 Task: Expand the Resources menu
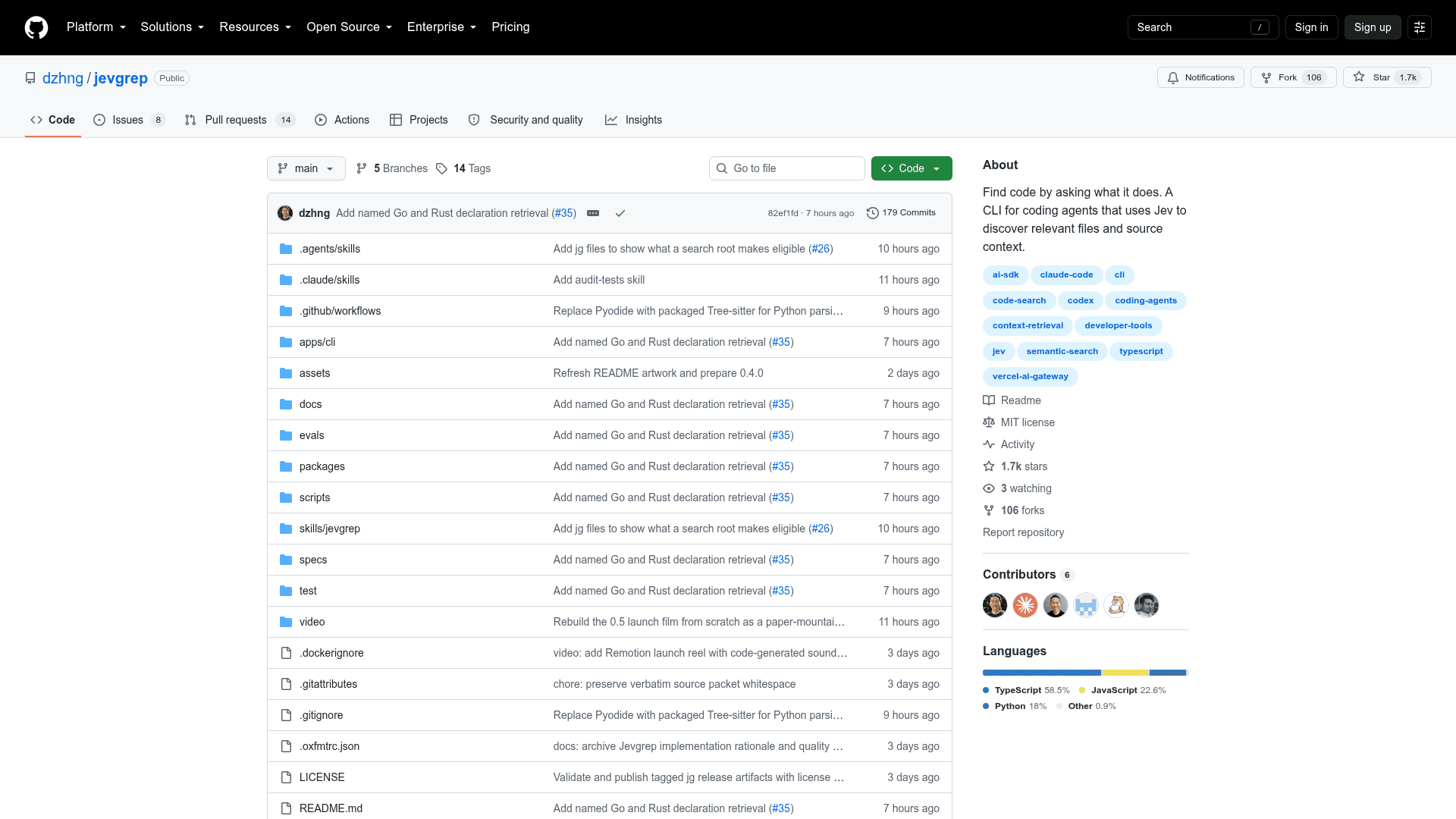coord(255,27)
